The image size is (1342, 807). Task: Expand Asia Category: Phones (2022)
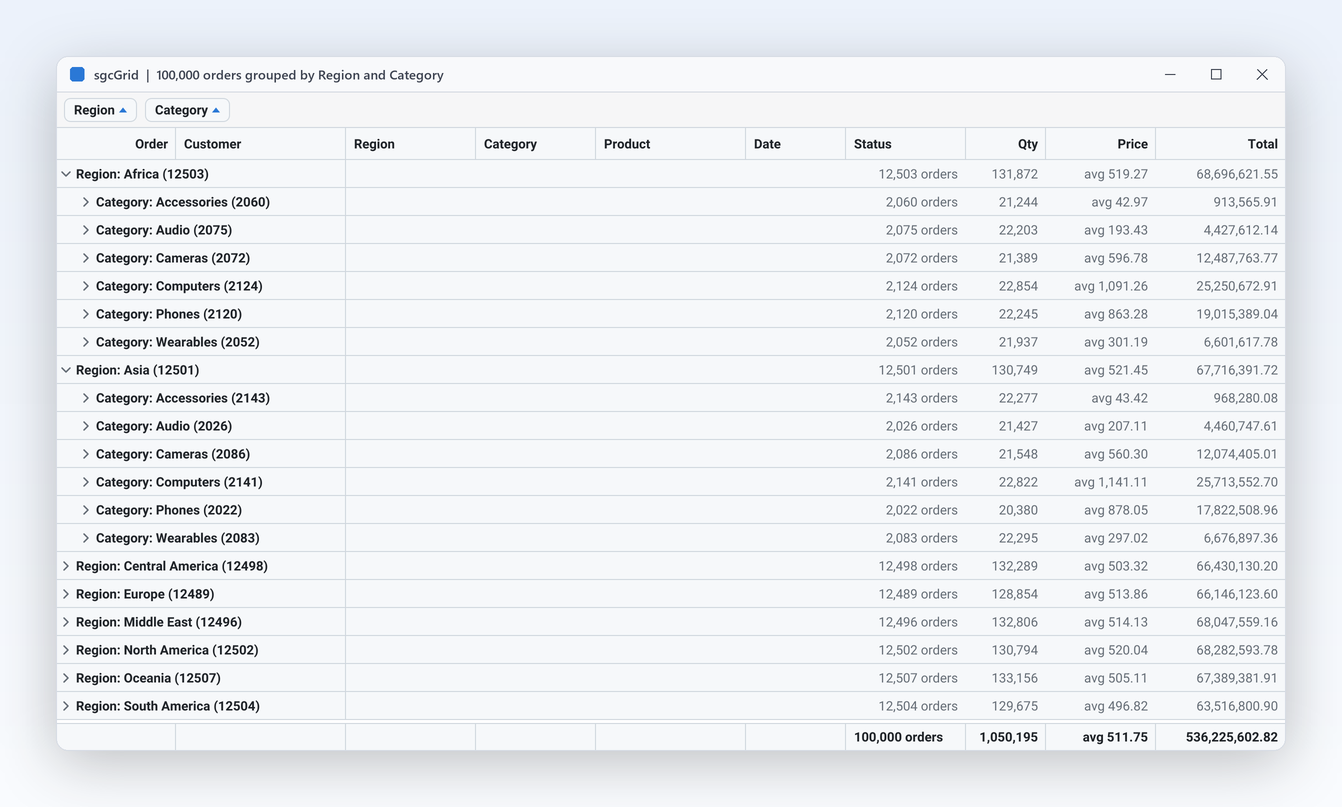pos(86,510)
